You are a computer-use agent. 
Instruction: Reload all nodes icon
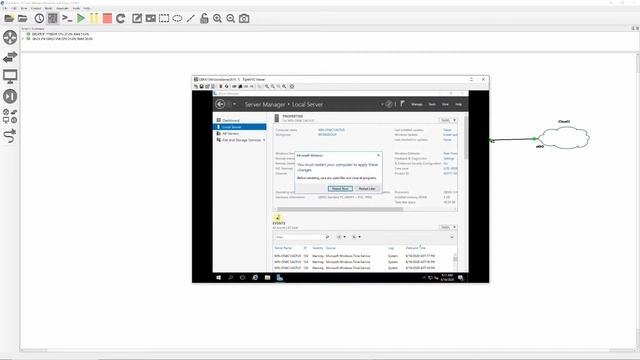120,18
